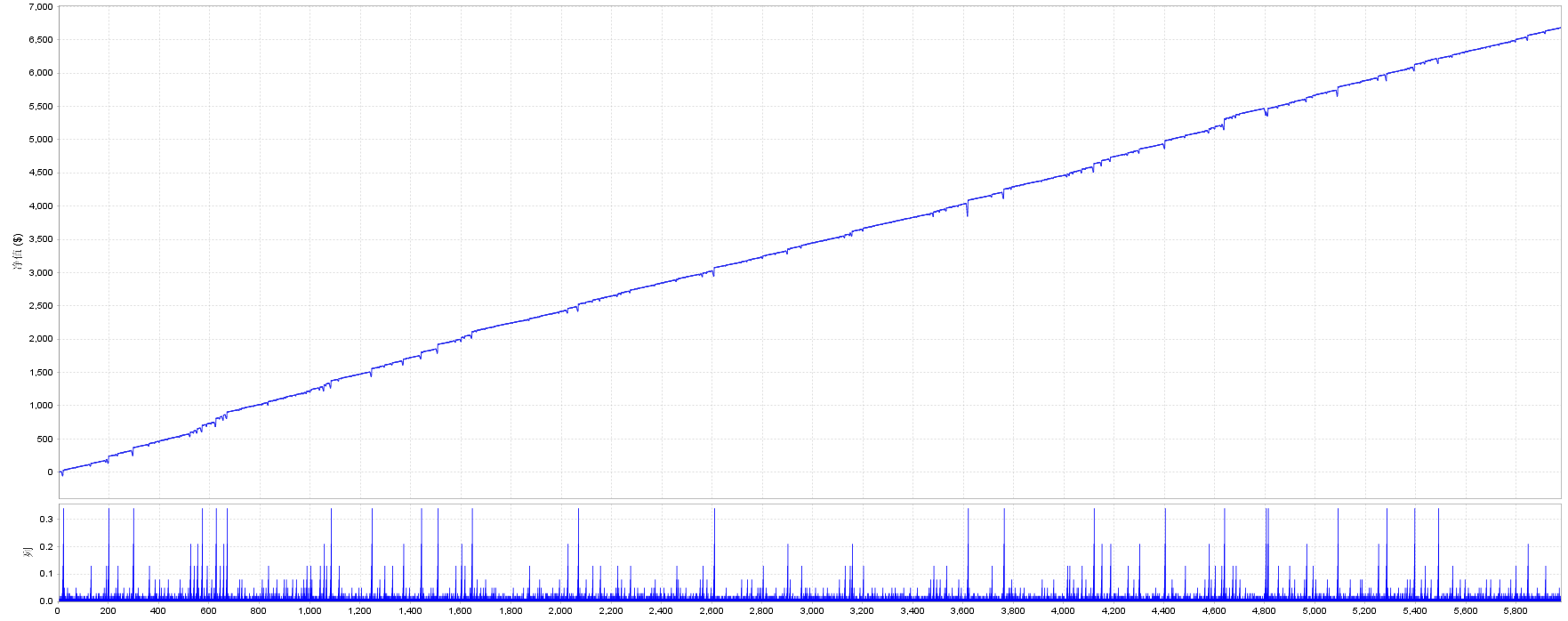This screenshot has height=621, width=1568.
Task: Select the 2,200 horizontal axis tick label
Action: coord(611,611)
